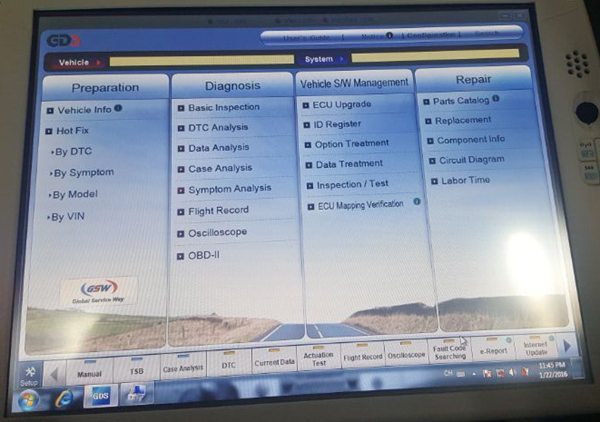Click the Vehicle selection field
The image size is (600, 422).
point(202,60)
